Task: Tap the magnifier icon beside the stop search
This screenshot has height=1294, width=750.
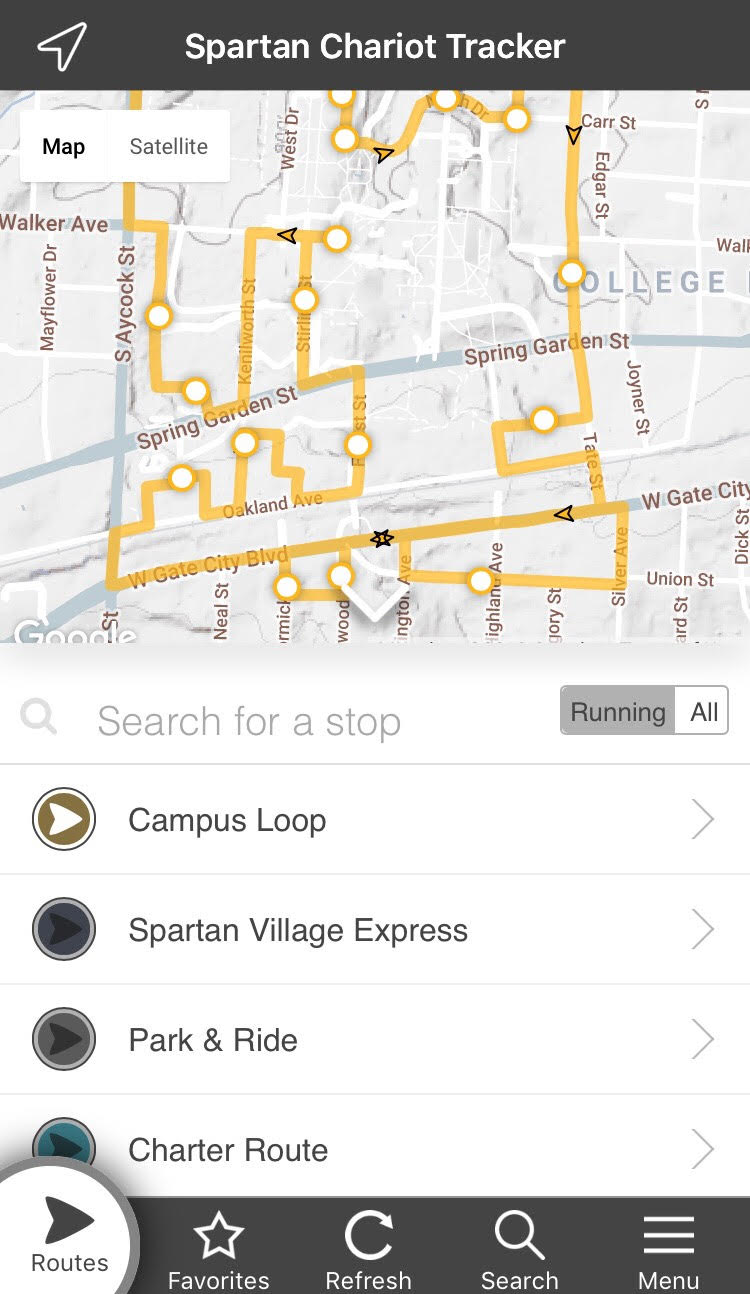Action: [39, 718]
